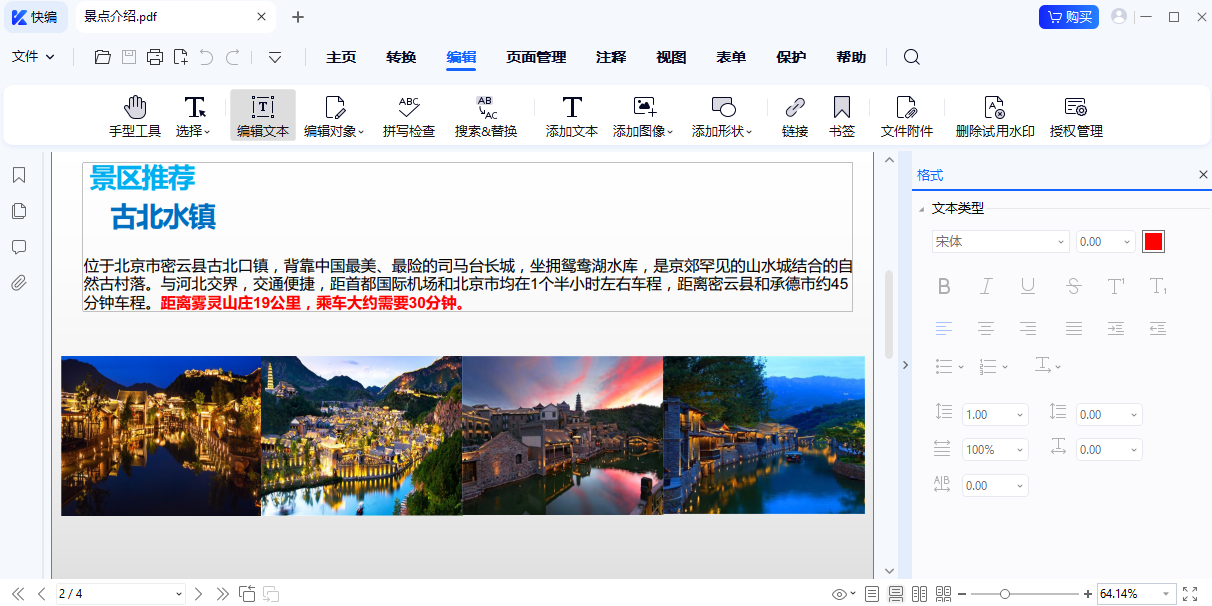Viewport: 1212px width, 606px height.
Task: Toggle Superscript formatting
Action: pos(1116,287)
